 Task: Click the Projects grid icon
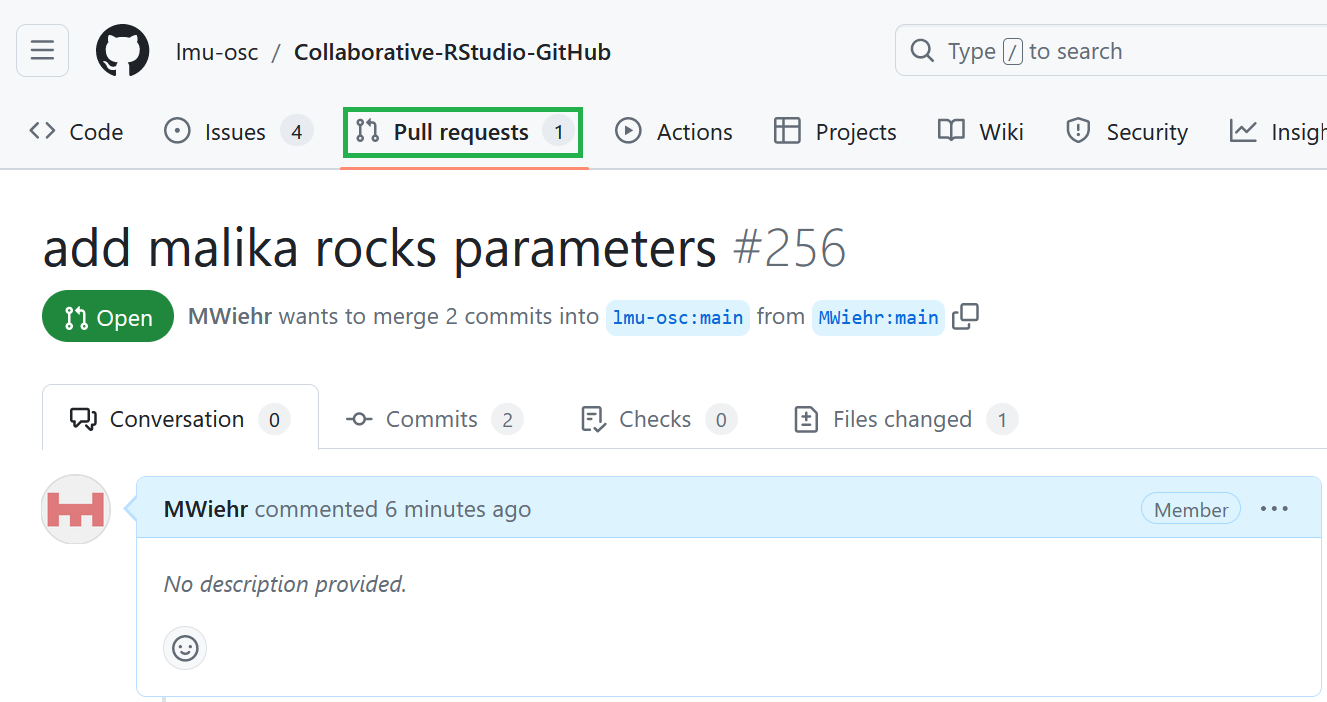[788, 131]
